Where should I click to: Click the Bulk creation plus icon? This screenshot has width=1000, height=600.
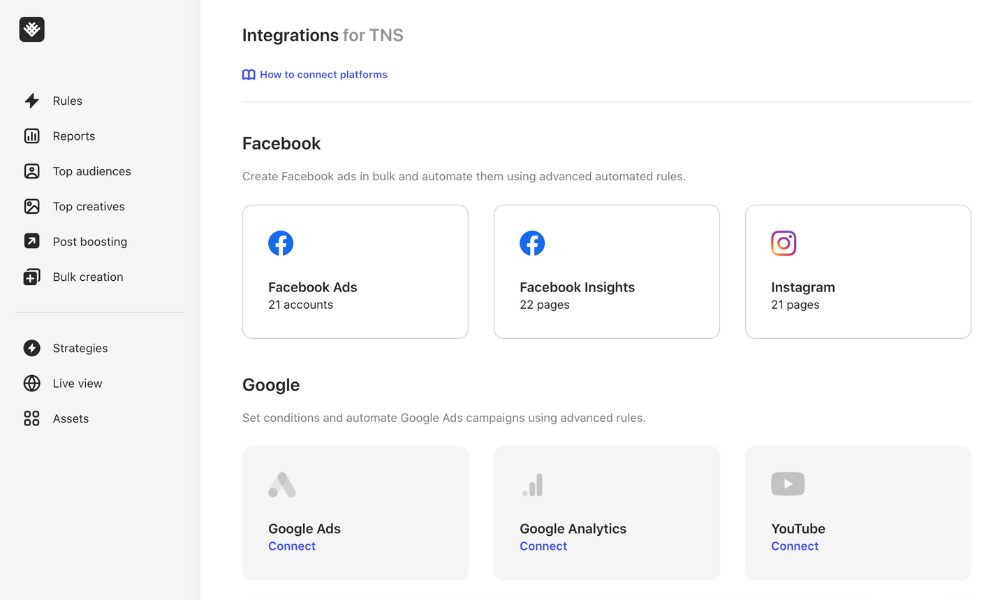[32, 277]
